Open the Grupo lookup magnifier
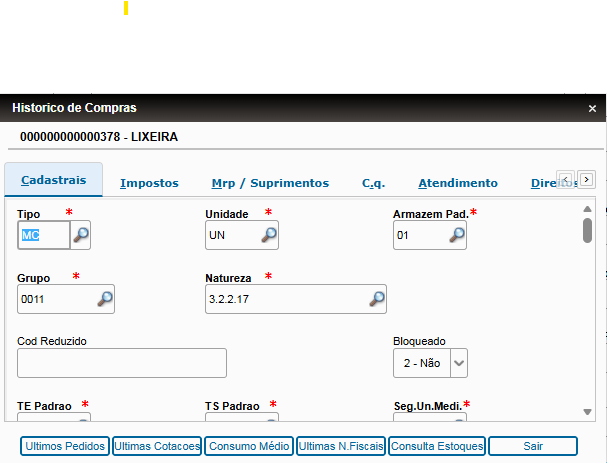607x463 pixels. 104,298
